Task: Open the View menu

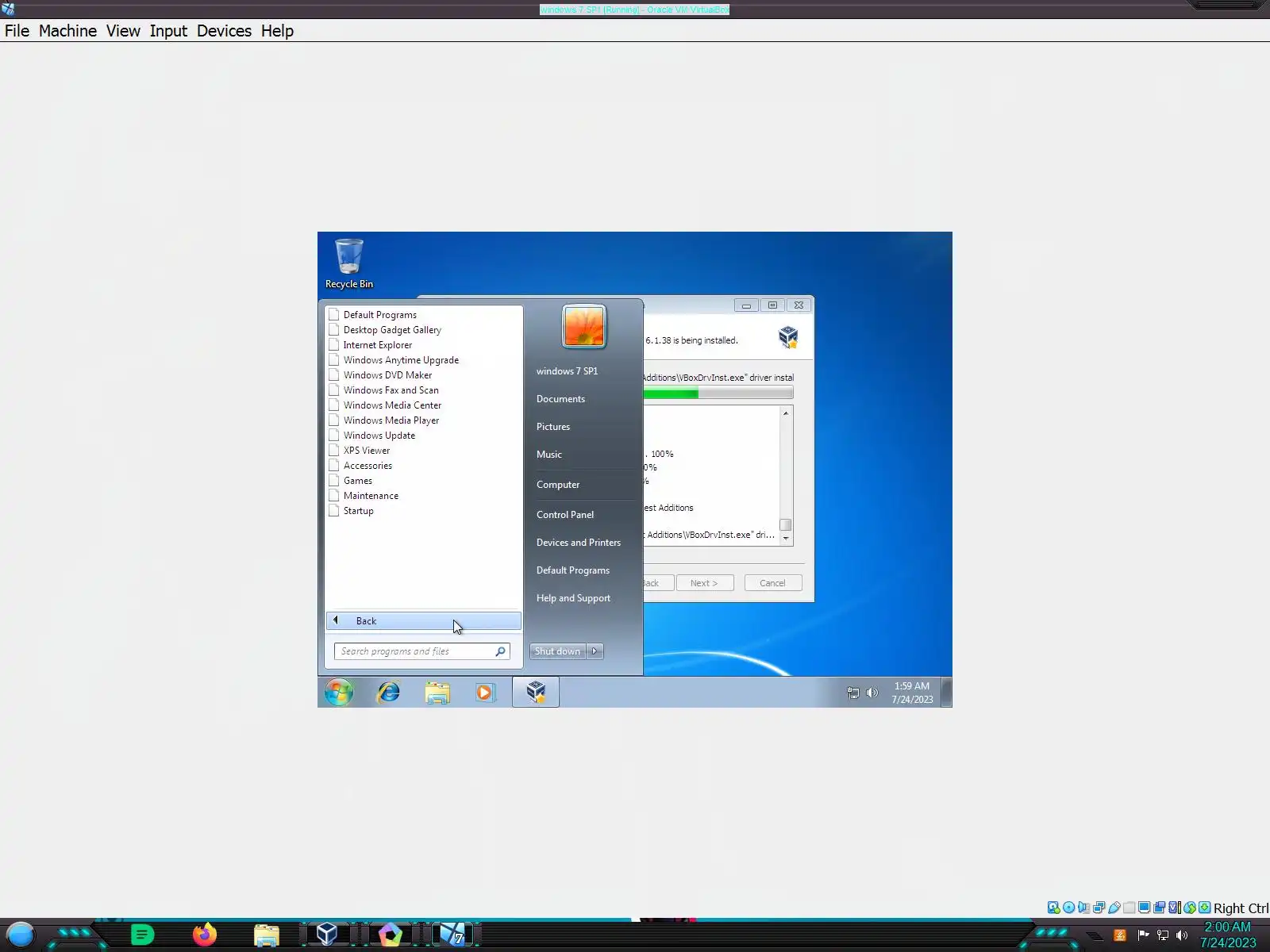Action: pyautogui.click(x=123, y=31)
